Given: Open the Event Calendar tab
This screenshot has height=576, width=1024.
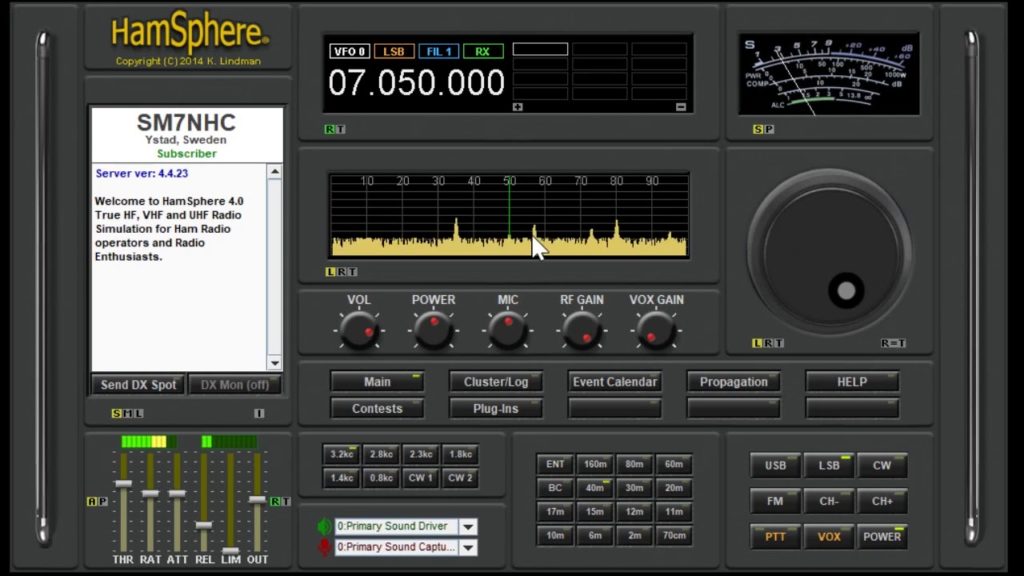Looking at the screenshot, I should (615, 381).
